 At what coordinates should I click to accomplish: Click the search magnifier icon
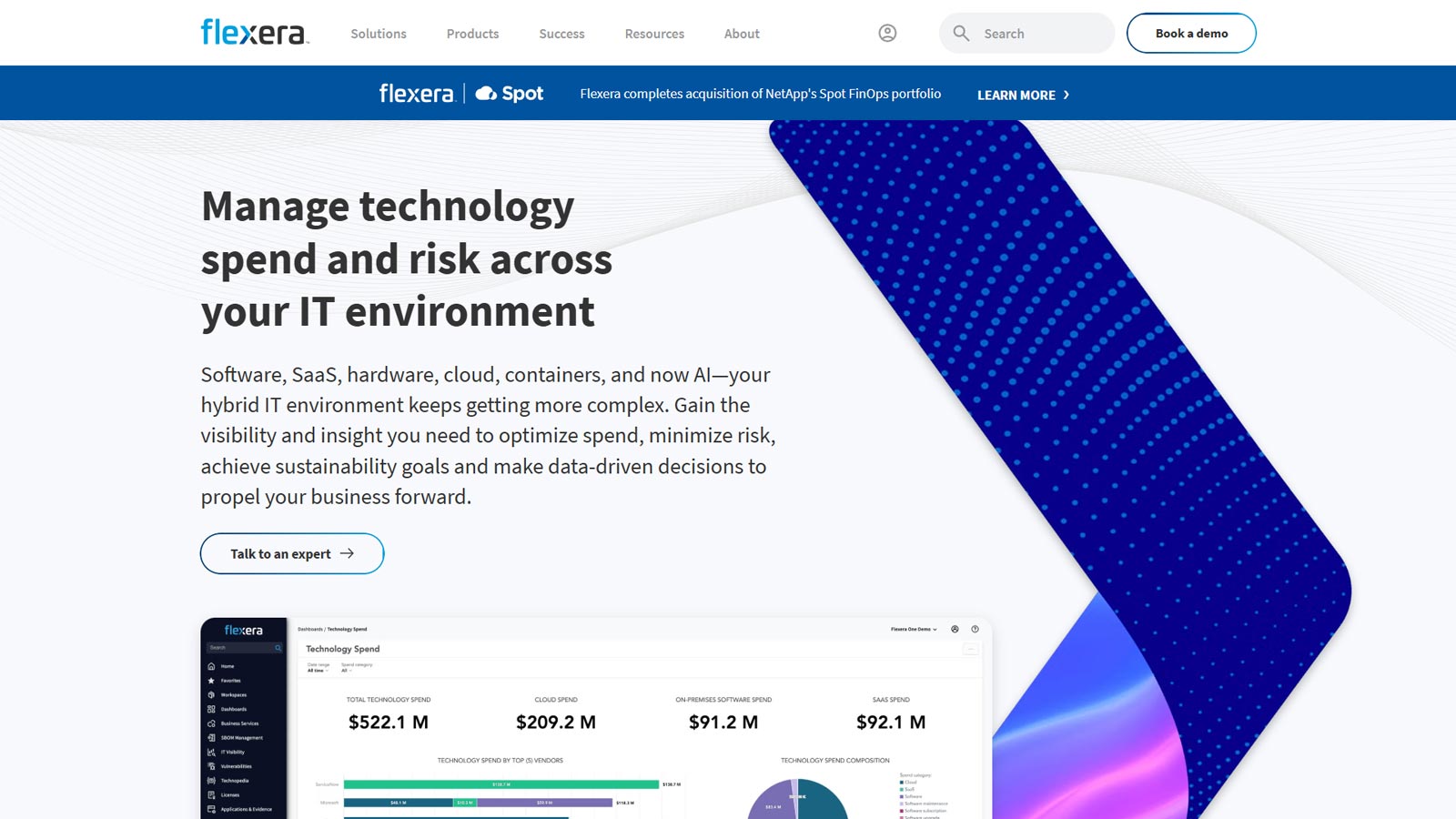(961, 34)
